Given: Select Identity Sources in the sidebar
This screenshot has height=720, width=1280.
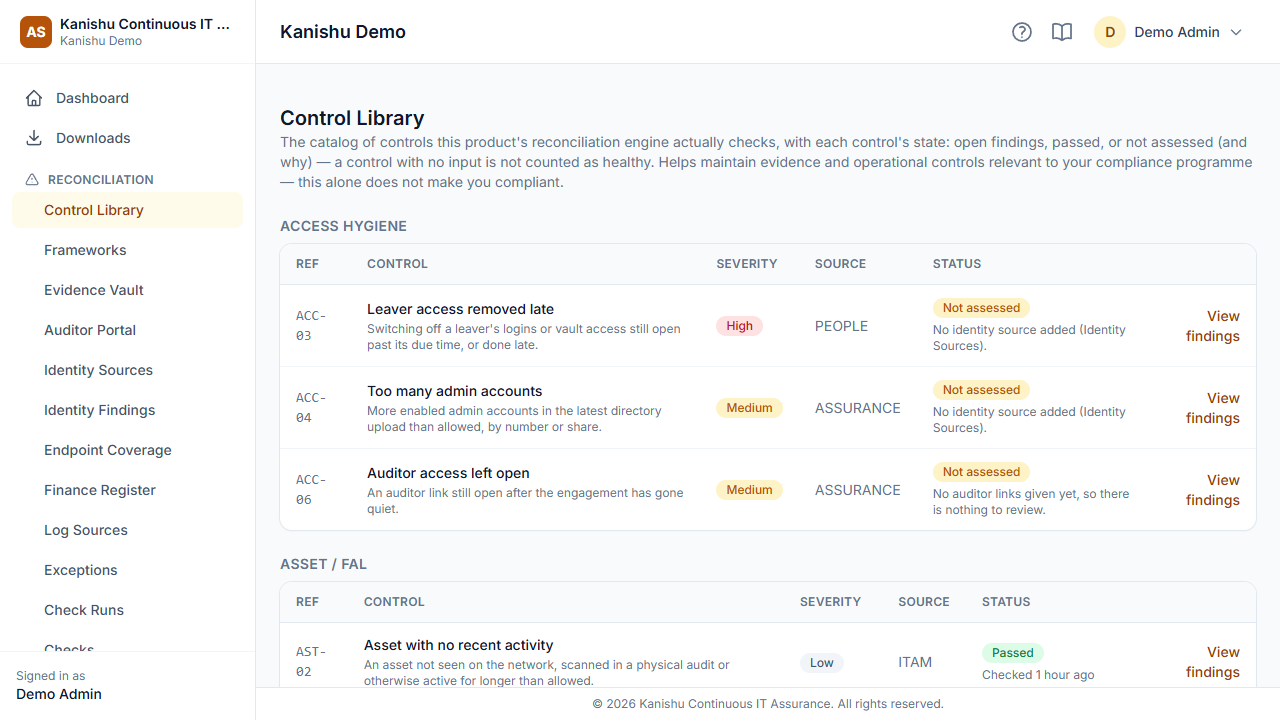Looking at the screenshot, I should [x=98, y=370].
